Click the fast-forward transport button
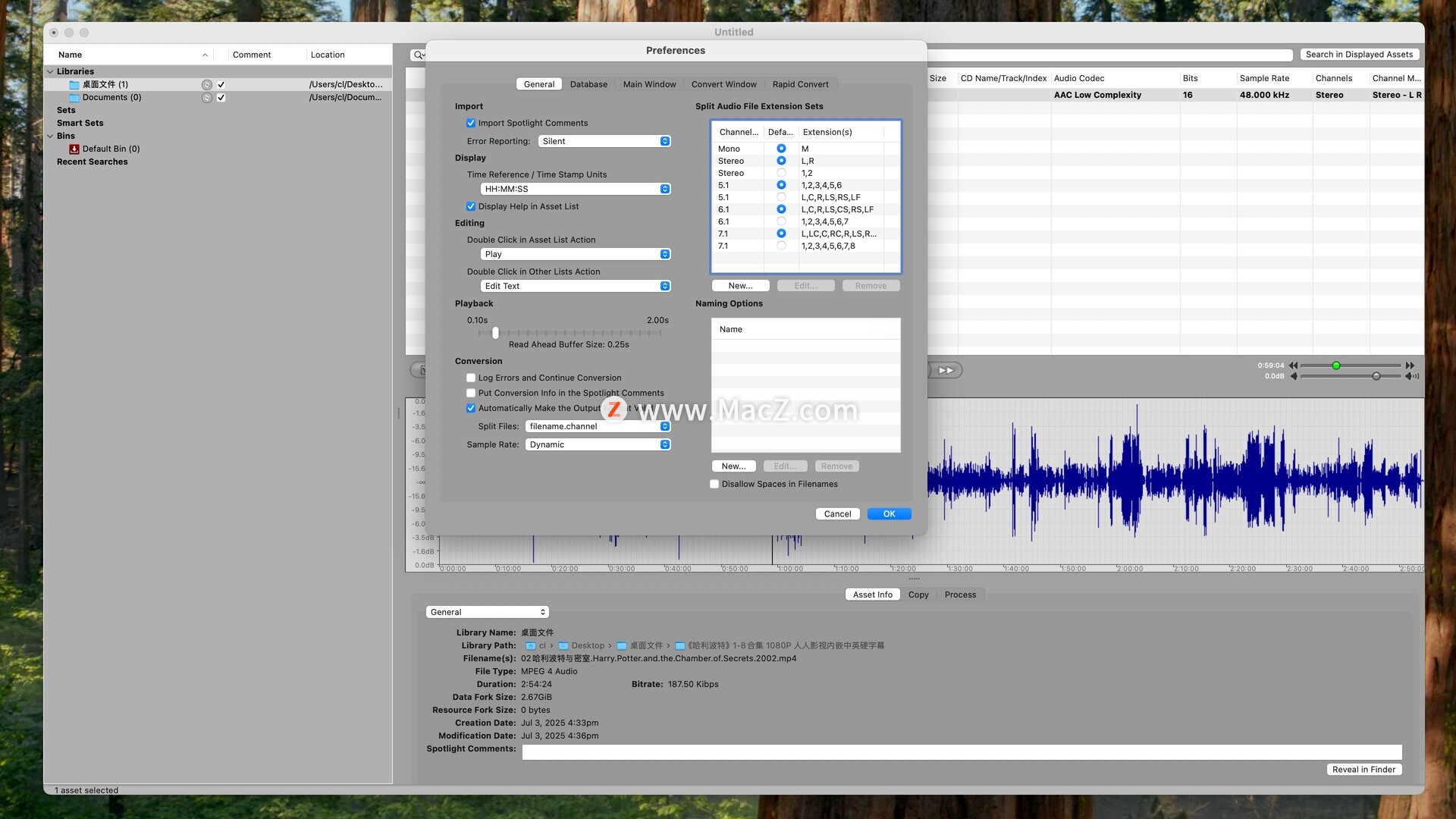Image resolution: width=1456 pixels, height=819 pixels. pyautogui.click(x=946, y=370)
